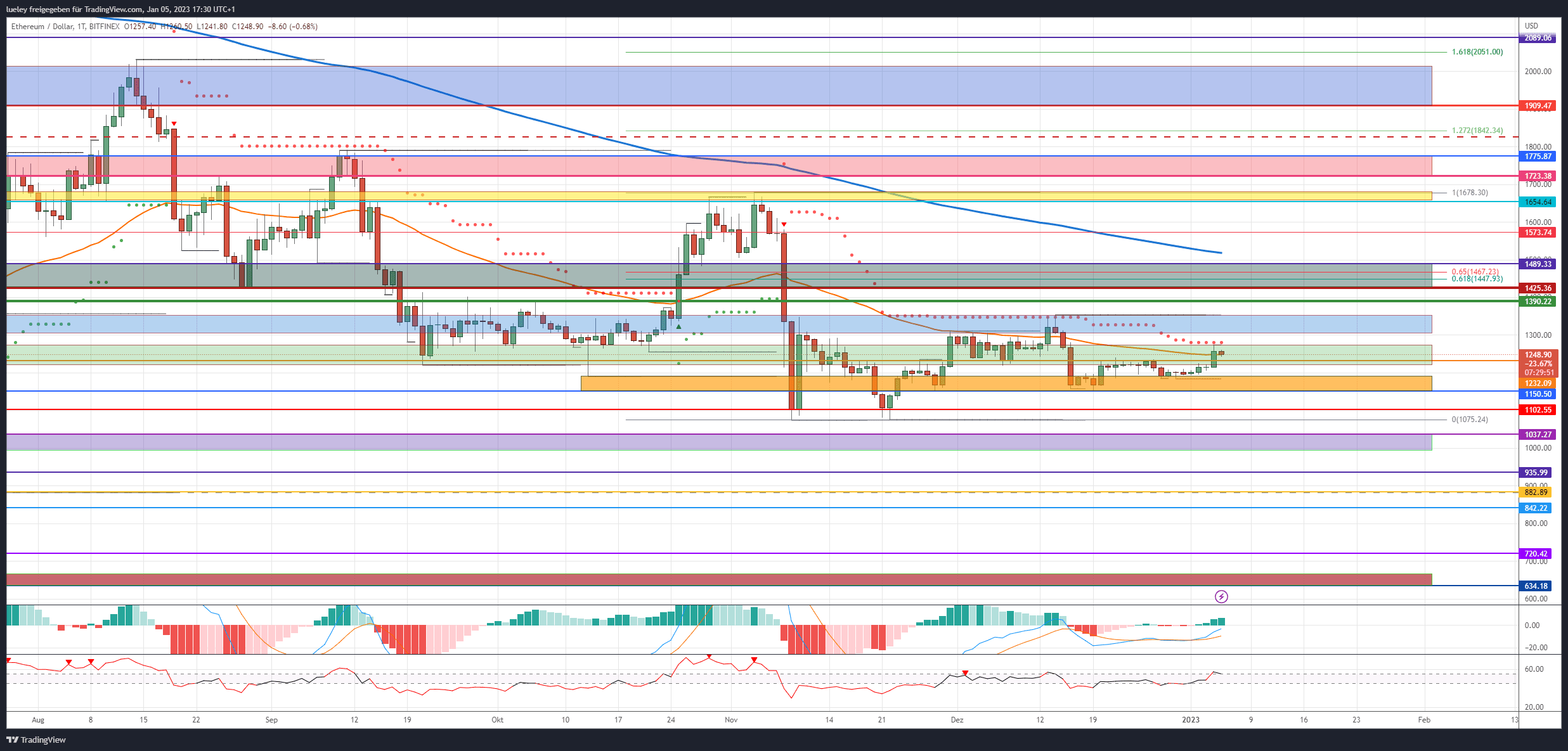The width and height of the screenshot is (1568, 751).
Task: Click the Fibonacci 0(1075.24) label
Action: [x=1470, y=420]
